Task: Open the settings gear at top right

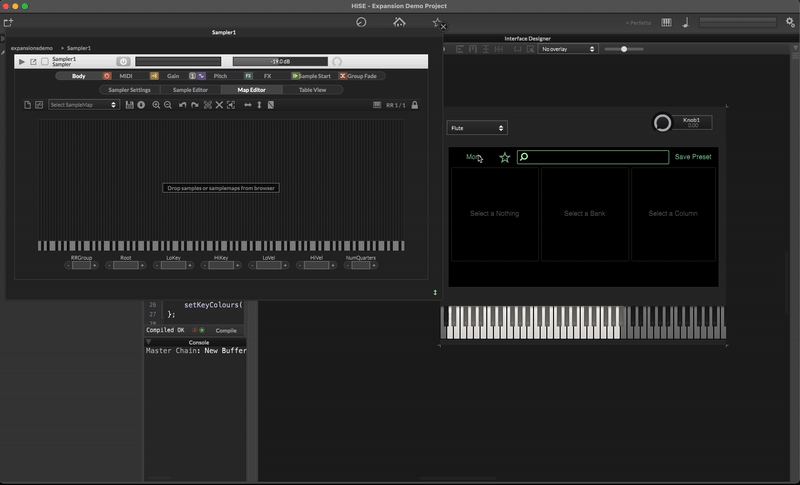Action: tap(790, 22)
